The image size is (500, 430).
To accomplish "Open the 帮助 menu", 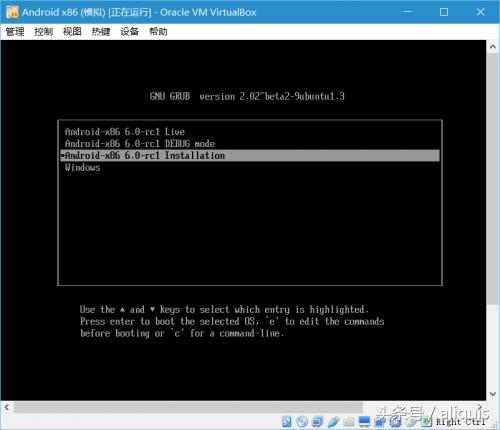I will (158, 32).
